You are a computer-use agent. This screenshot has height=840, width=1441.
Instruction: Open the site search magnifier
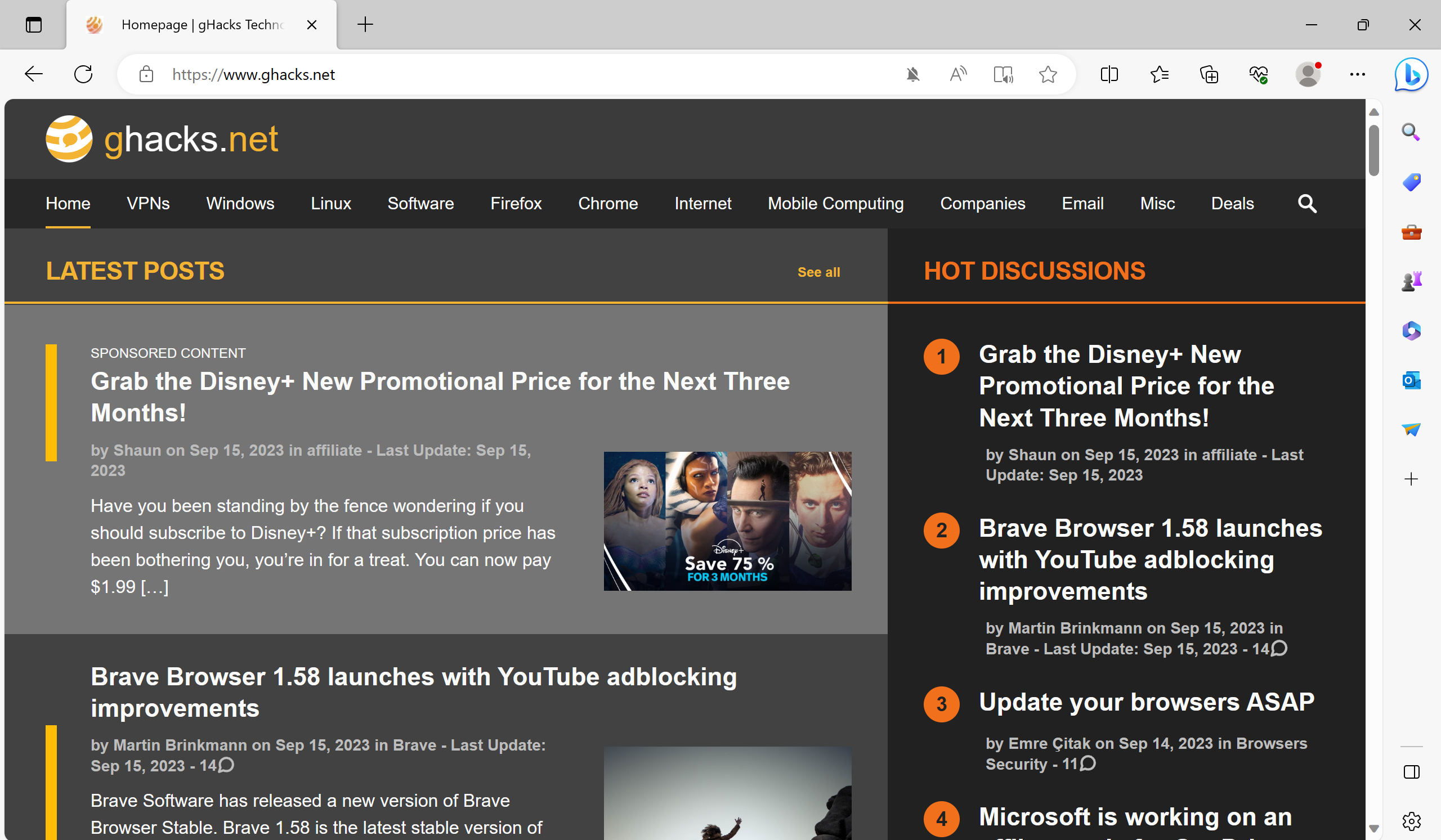point(1307,204)
